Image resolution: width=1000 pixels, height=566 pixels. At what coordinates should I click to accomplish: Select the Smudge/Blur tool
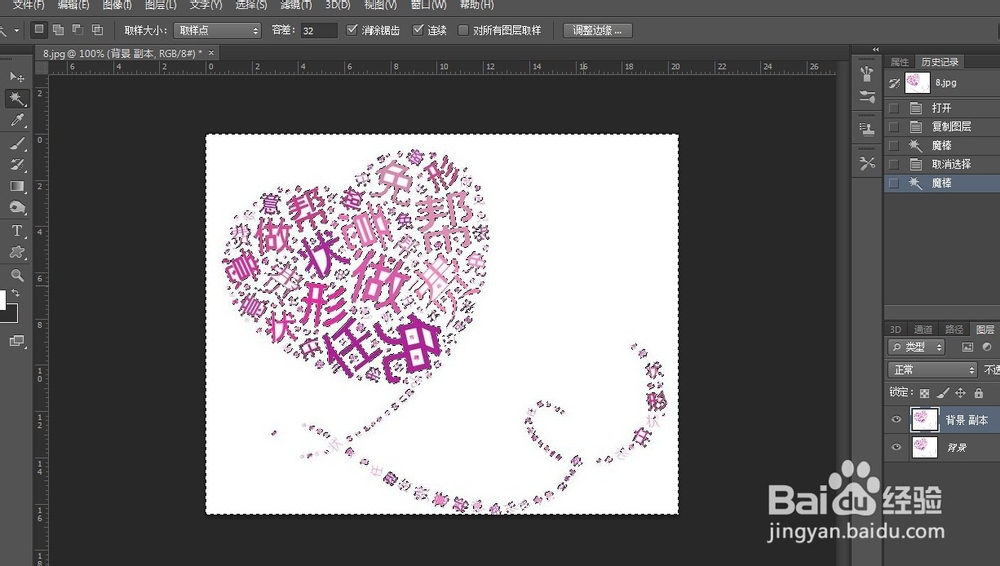tap(17, 207)
